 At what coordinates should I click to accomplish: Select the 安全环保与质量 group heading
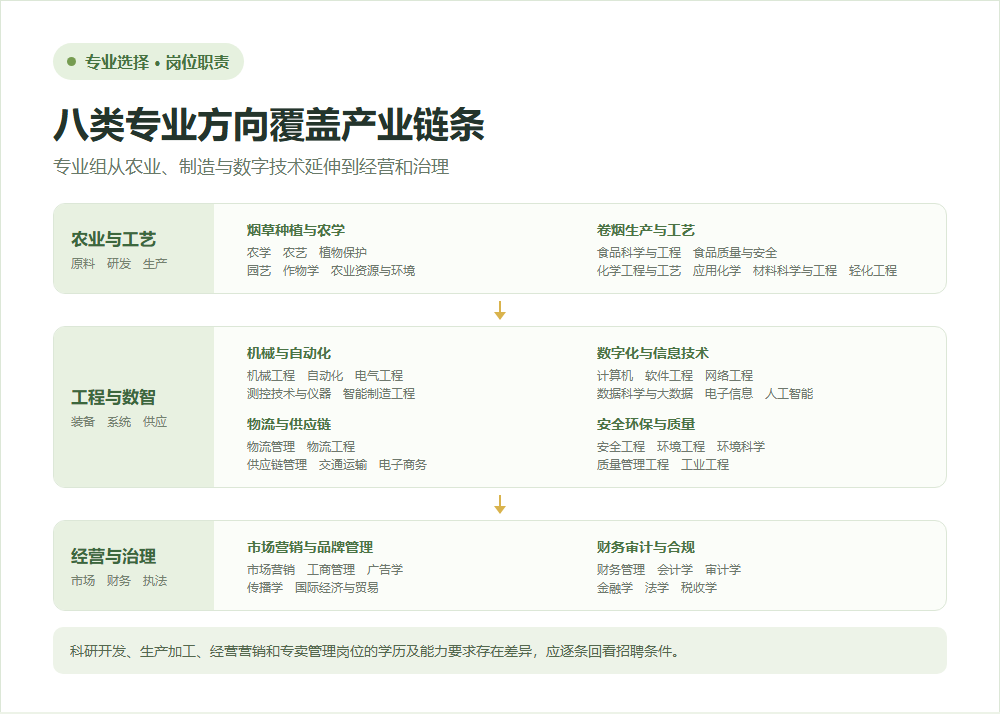coord(646,425)
